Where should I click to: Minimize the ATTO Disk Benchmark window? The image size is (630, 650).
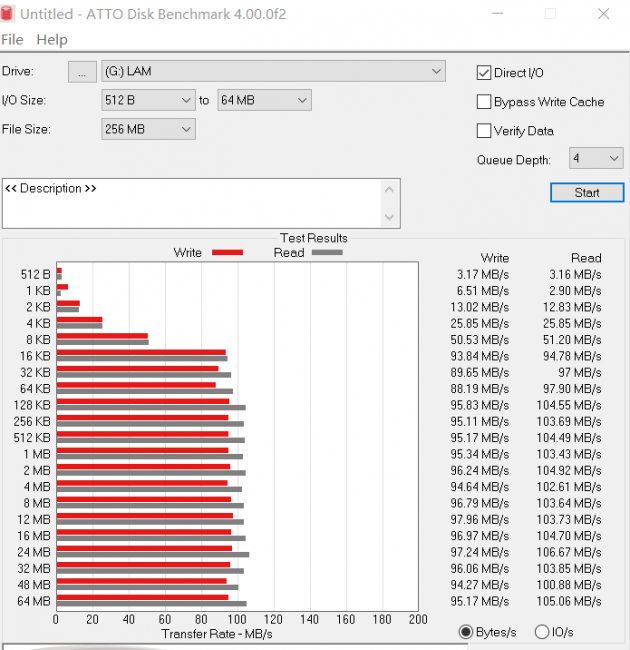(497, 14)
